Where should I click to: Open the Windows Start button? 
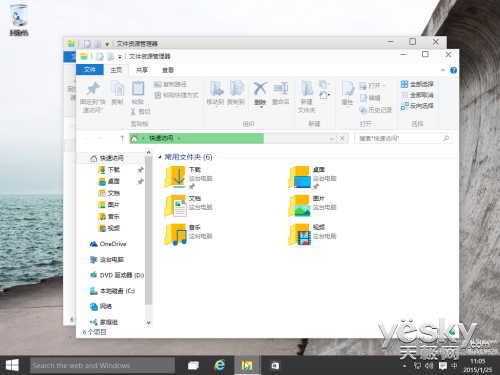pyautogui.click(x=12, y=365)
